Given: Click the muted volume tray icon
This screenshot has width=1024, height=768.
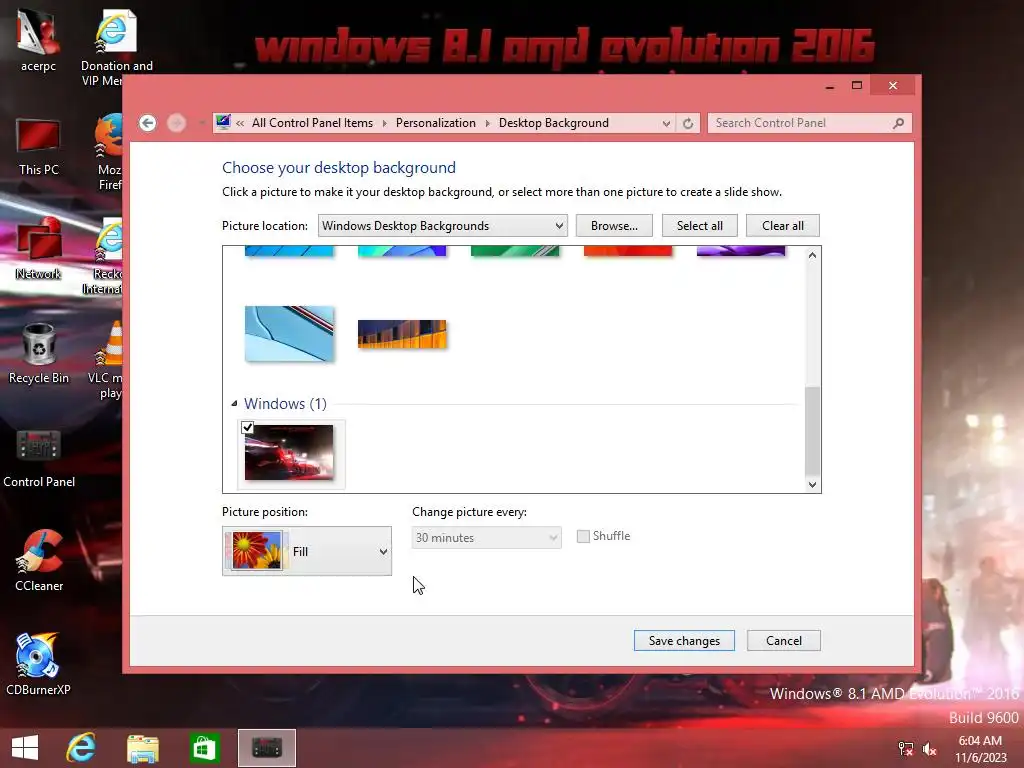Looking at the screenshot, I should (x=930, y=748).
